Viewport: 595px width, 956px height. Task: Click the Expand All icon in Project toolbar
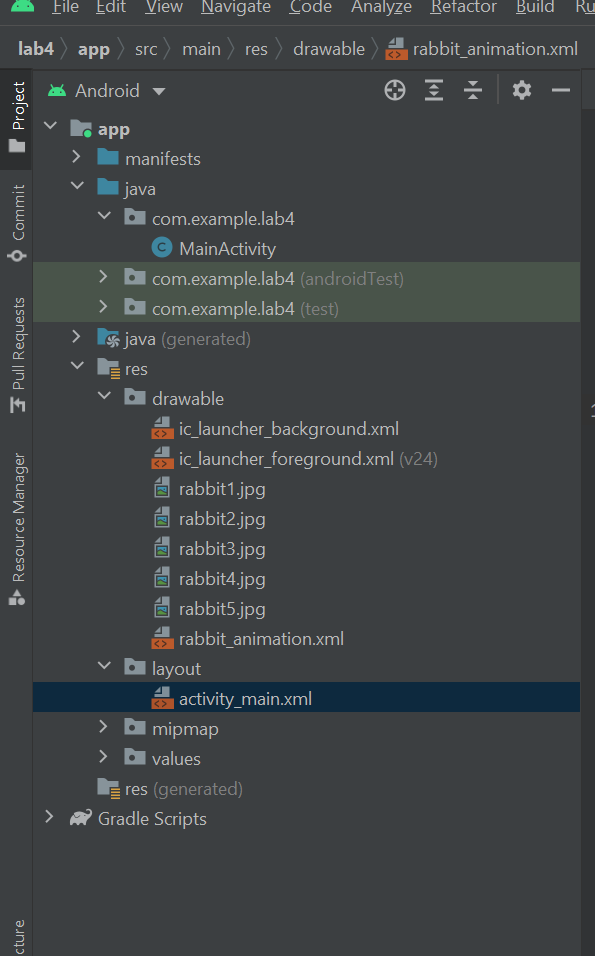point(434,90)
